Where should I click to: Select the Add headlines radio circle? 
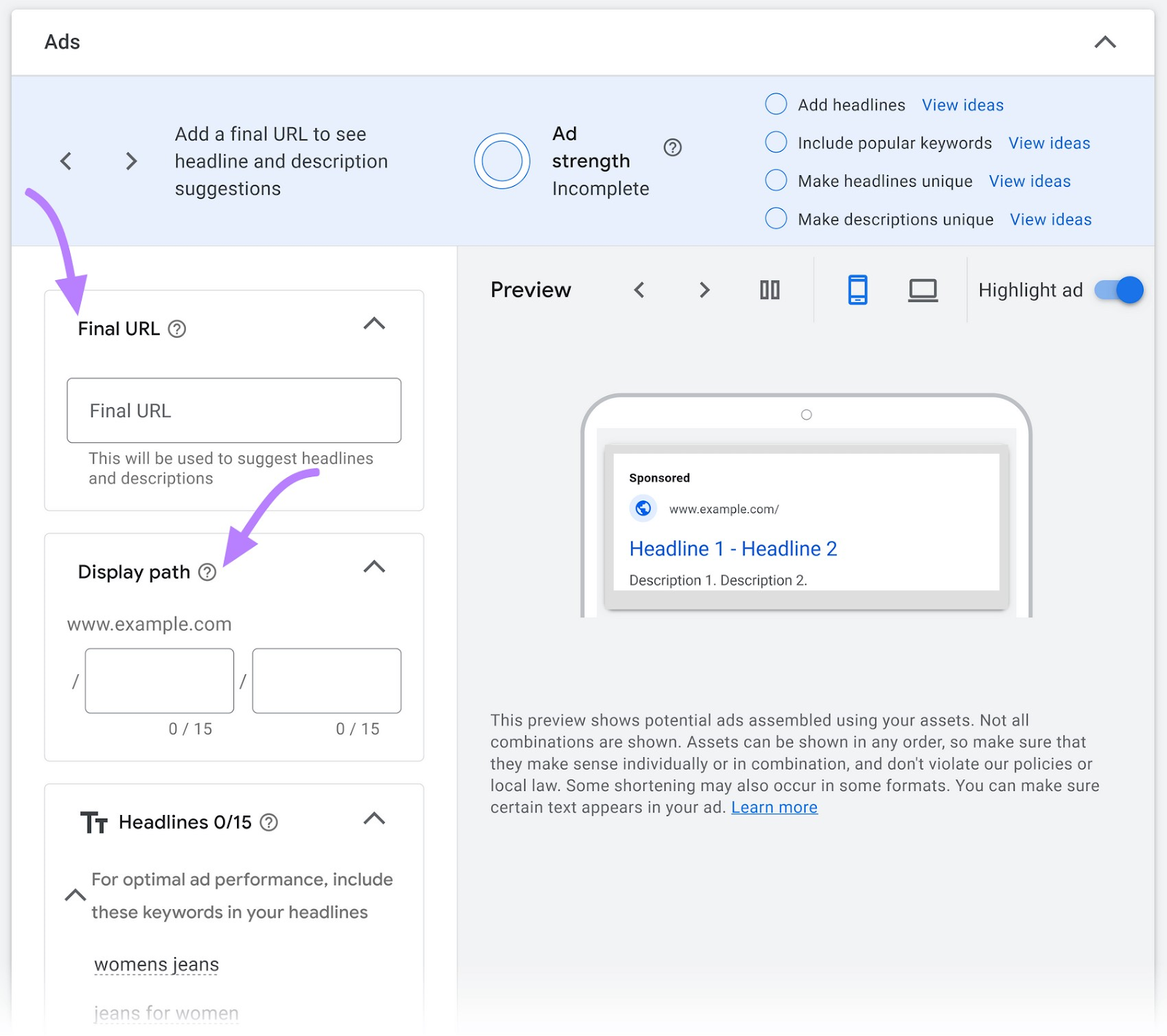(x=776, y=104)
